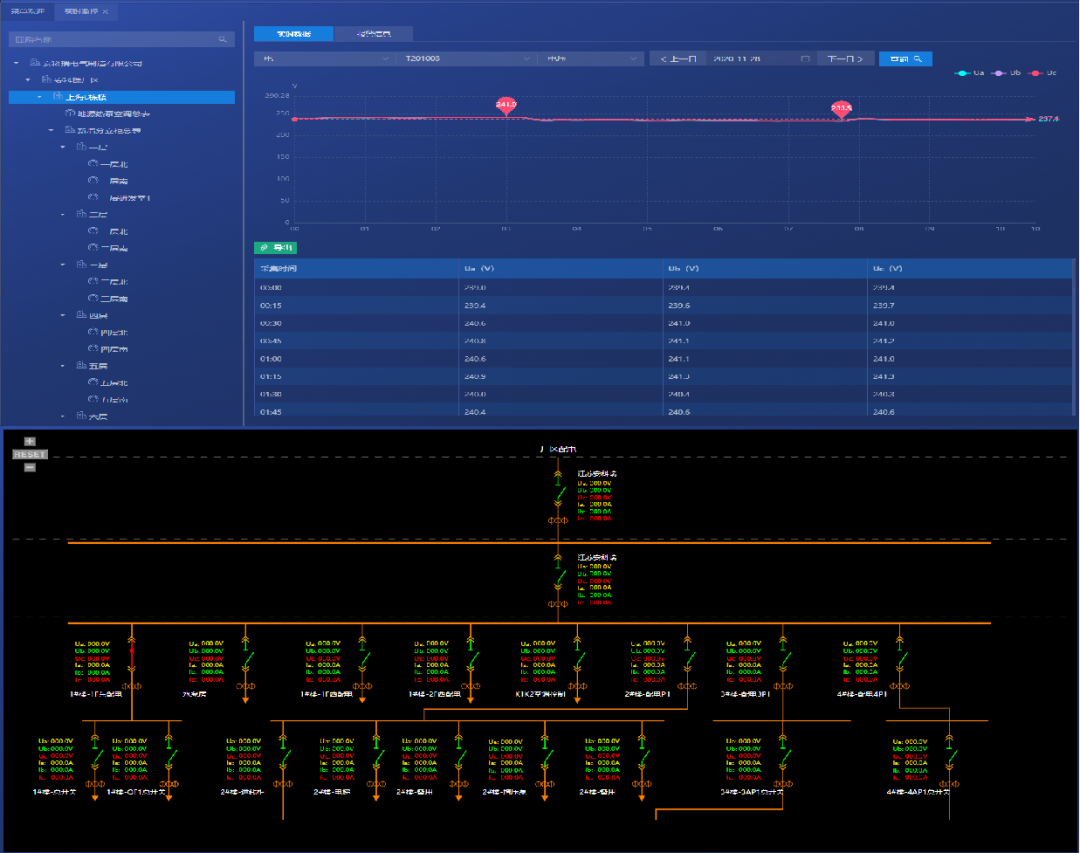
Task: Go to next day with 下一日 button
Action: (846, 59)
